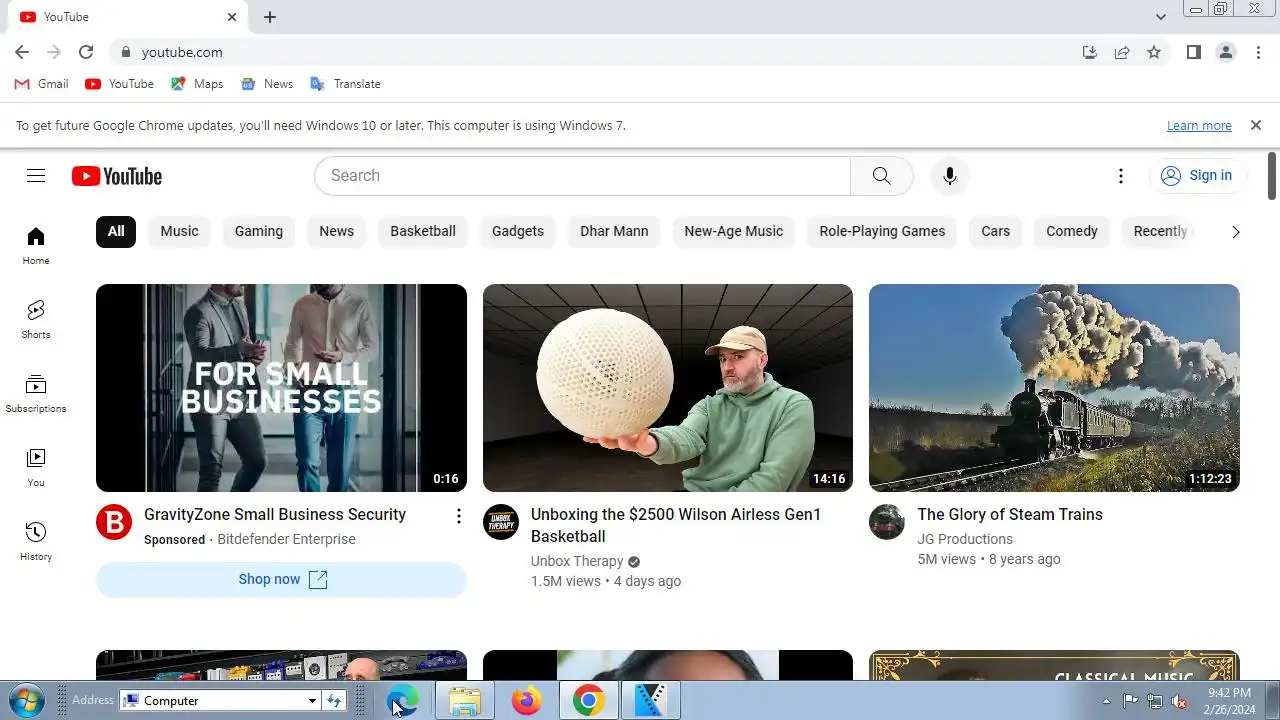Image resolution: width=1280 pixels, height=720 pixels.
Task: Open Gmail bookmark
Action: click(x=42, y=84)
